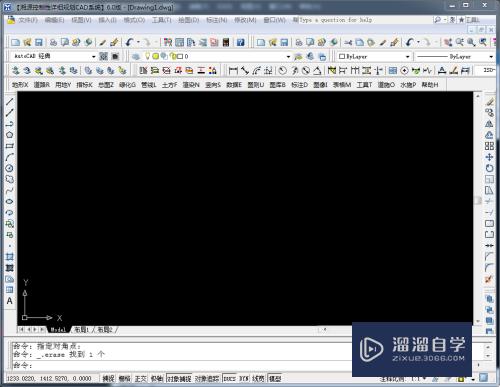Screen dimensions: 500x387
Task: Select the Model tab
Action: [x=58, y=330]
